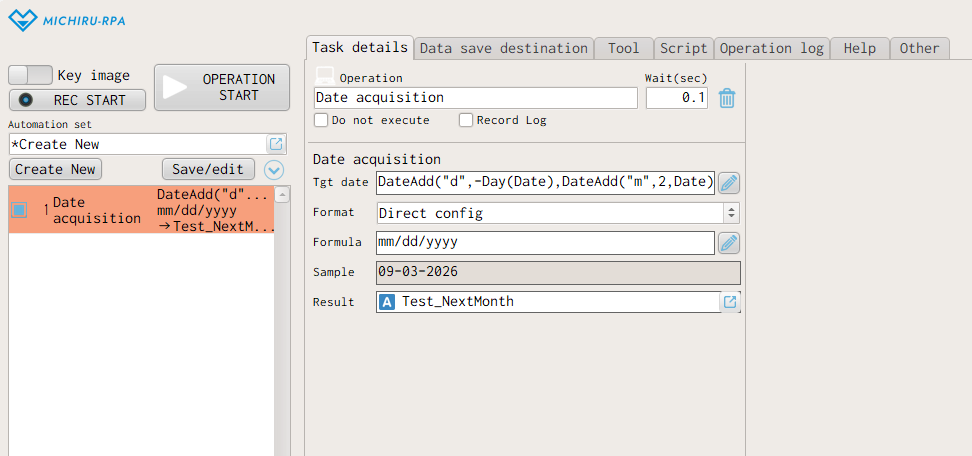Check the Record Log checkbox
Viewport: 972px width, 456px height.
coord(466,120)
